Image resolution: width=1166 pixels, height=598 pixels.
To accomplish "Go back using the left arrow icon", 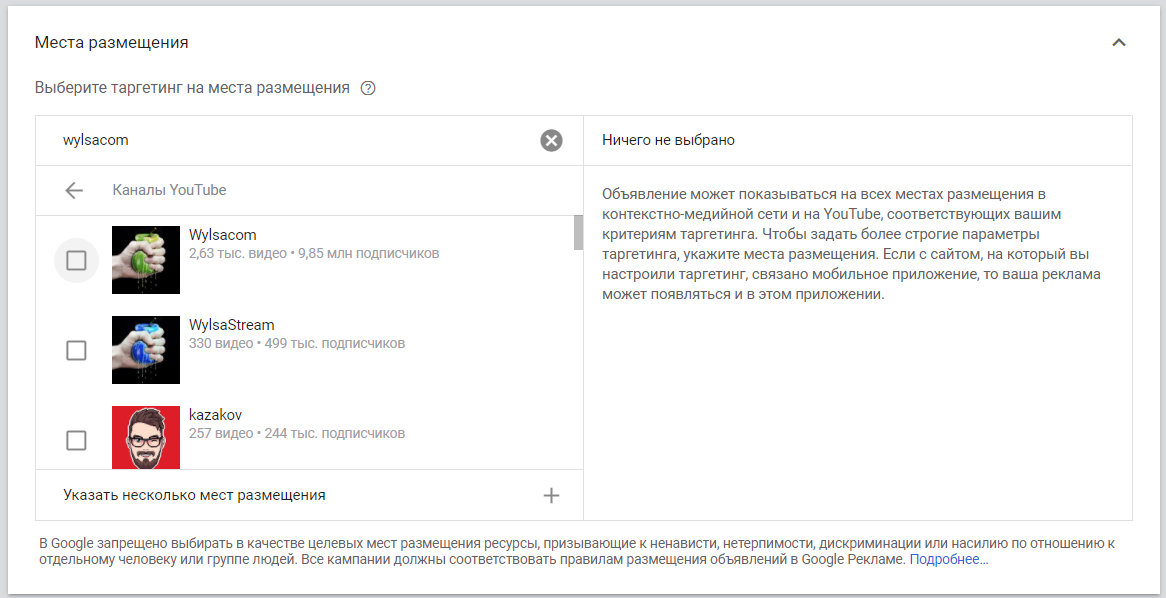I will 74,190.
